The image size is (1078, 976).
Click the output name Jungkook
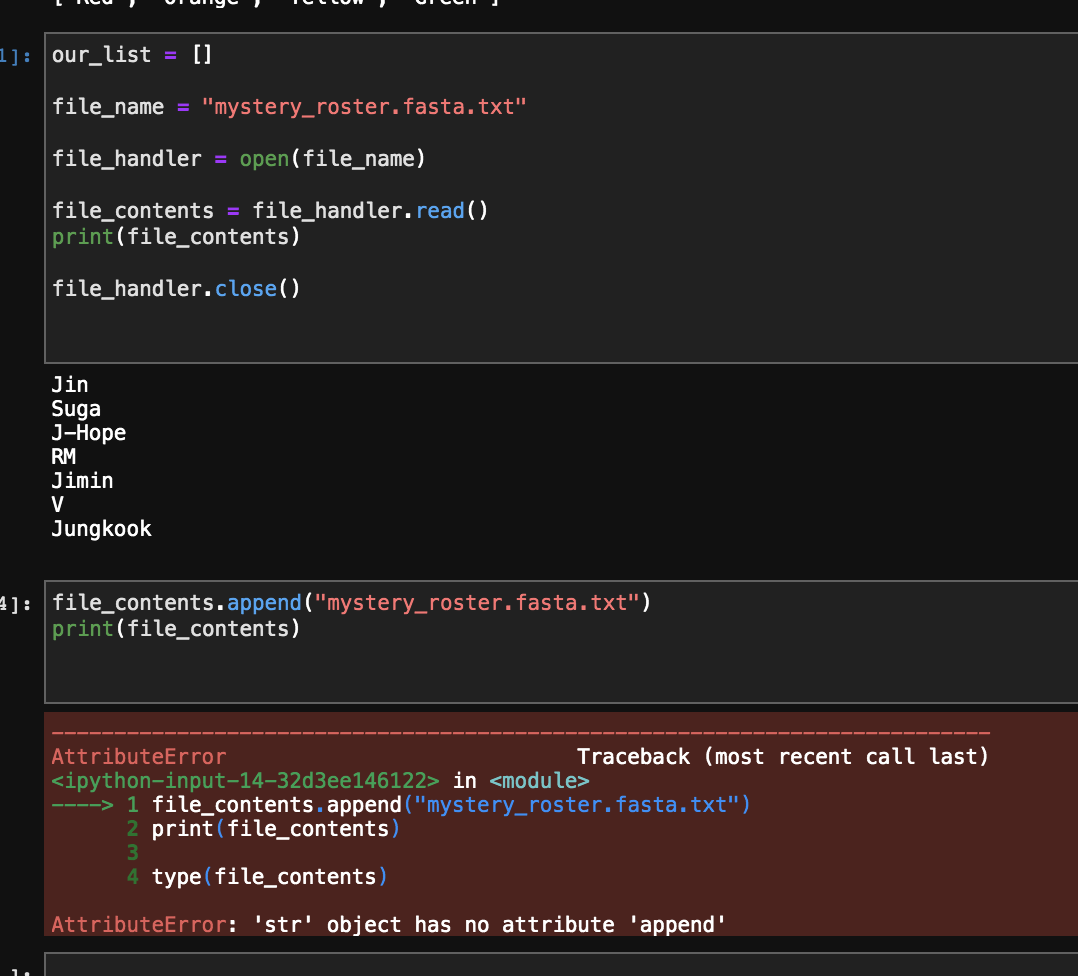point(101,528)
